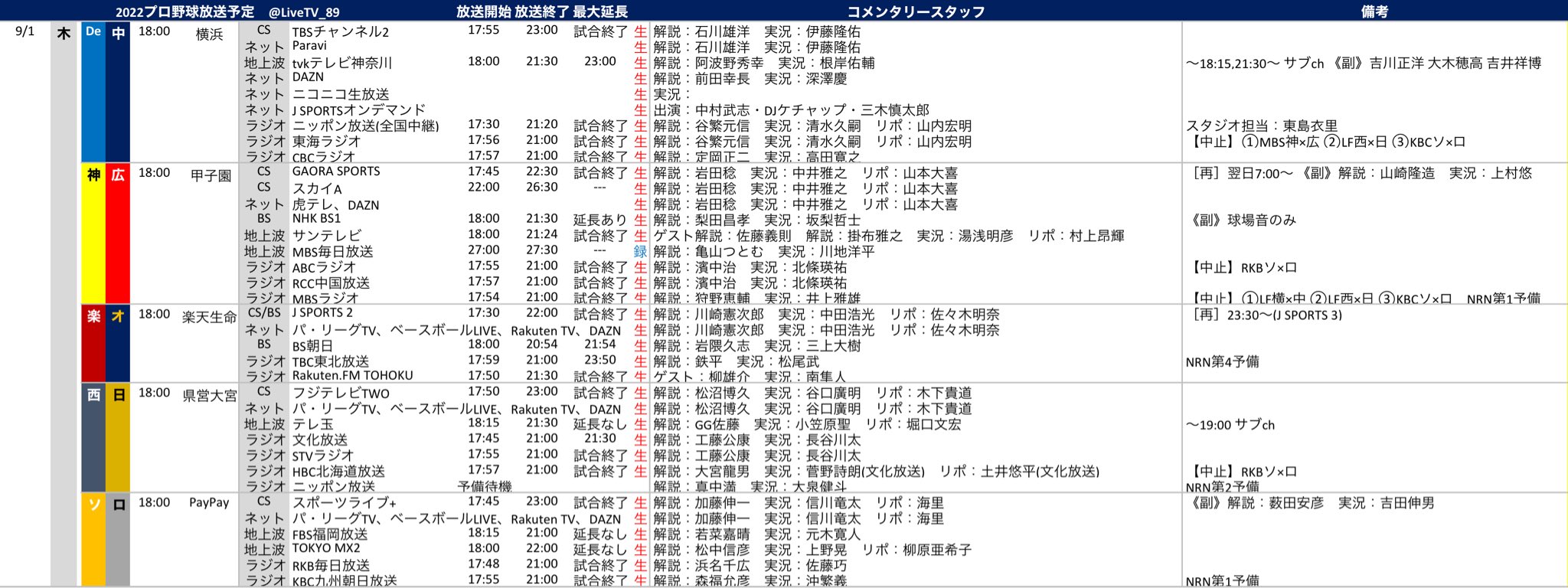
Task: Click the J SPORTSオンデマンド row
Action: coord(358,110)
